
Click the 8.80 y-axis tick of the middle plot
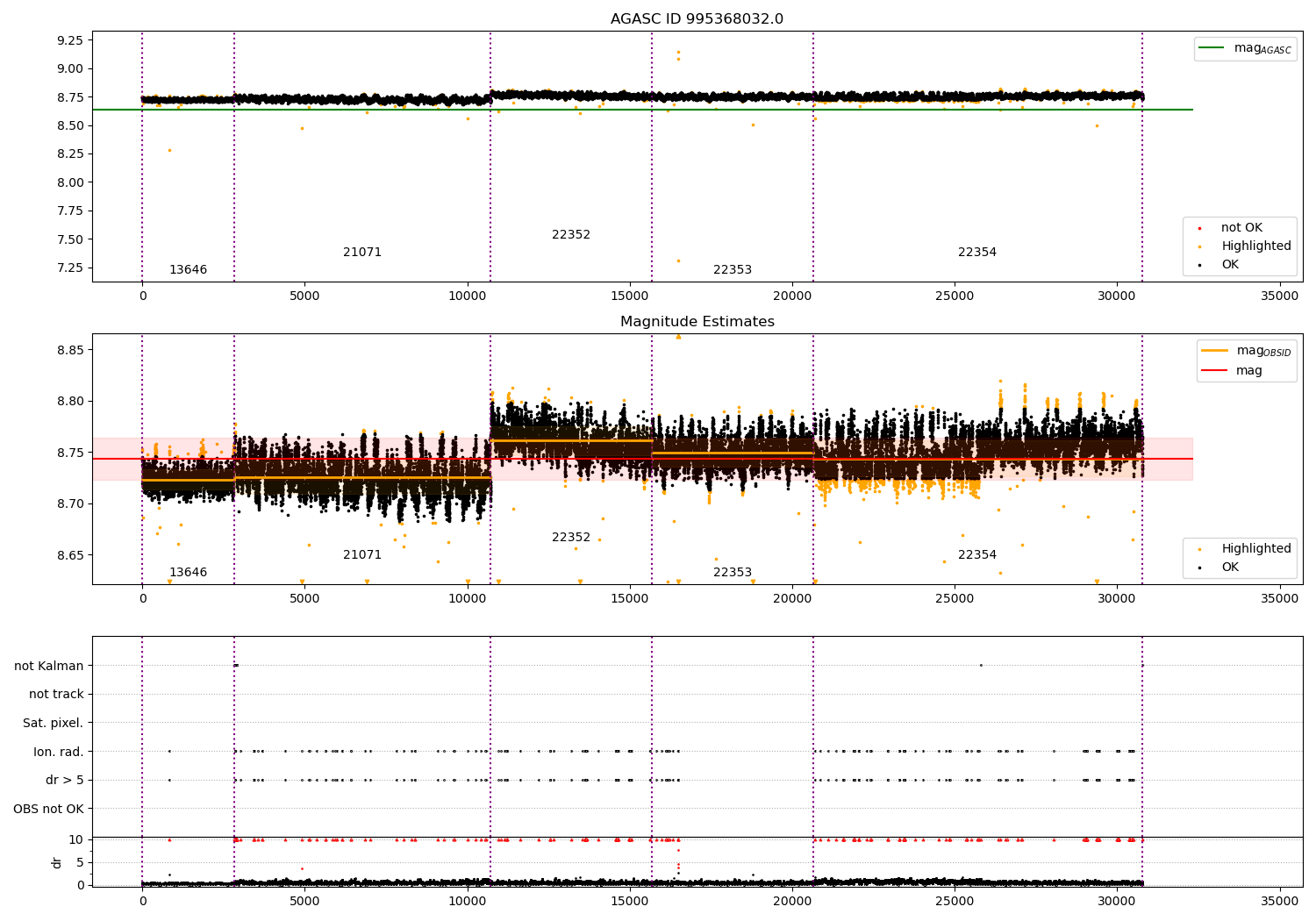pos(70,402)
